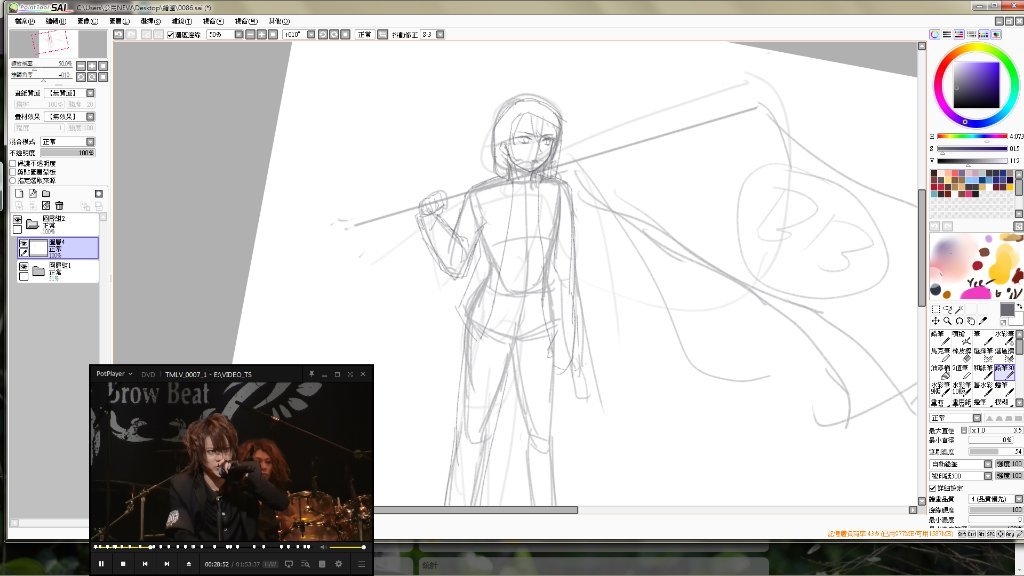The height and width of the screenshot is (576, 1024).
Task: Open the brush blending mode dropdown
Action: (976, 418)
